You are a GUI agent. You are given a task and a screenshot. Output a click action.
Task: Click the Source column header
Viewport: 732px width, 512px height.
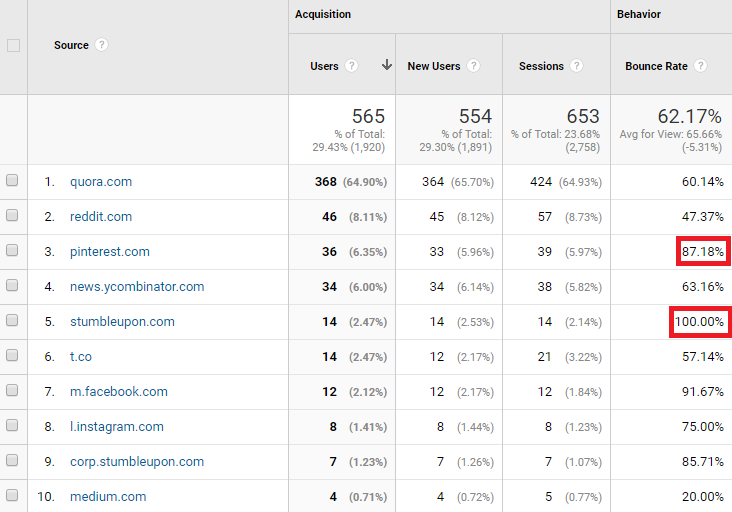click(71, 45)
